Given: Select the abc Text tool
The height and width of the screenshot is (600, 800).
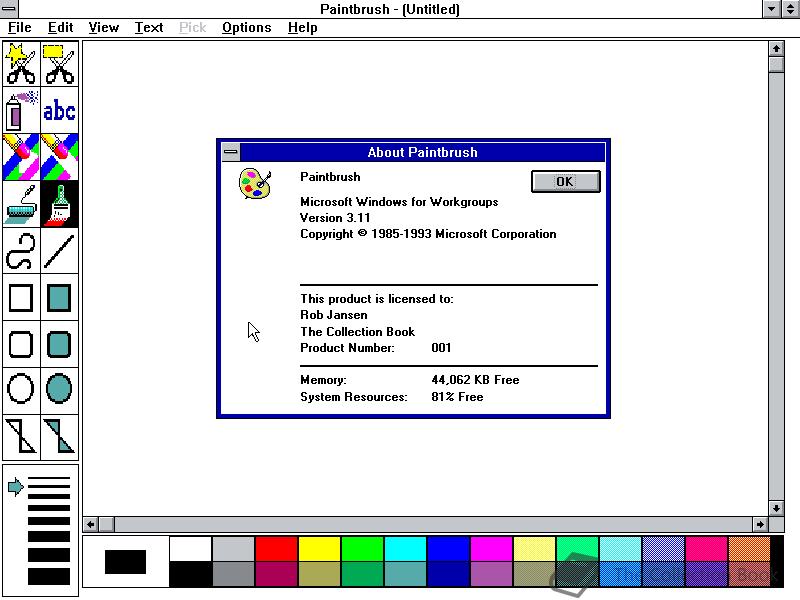Looking at the screenshot, I should pyautogui.click(x=59, y=111).
